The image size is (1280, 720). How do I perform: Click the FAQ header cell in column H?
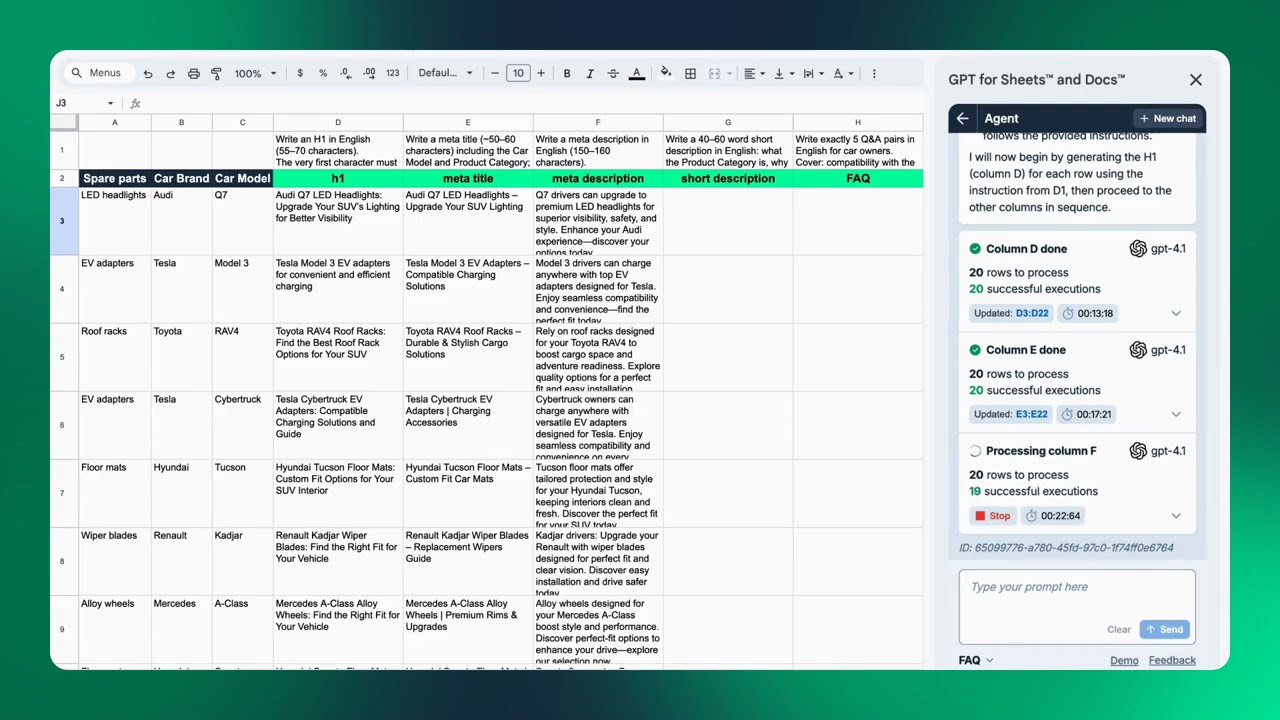[x=858, y=178]
